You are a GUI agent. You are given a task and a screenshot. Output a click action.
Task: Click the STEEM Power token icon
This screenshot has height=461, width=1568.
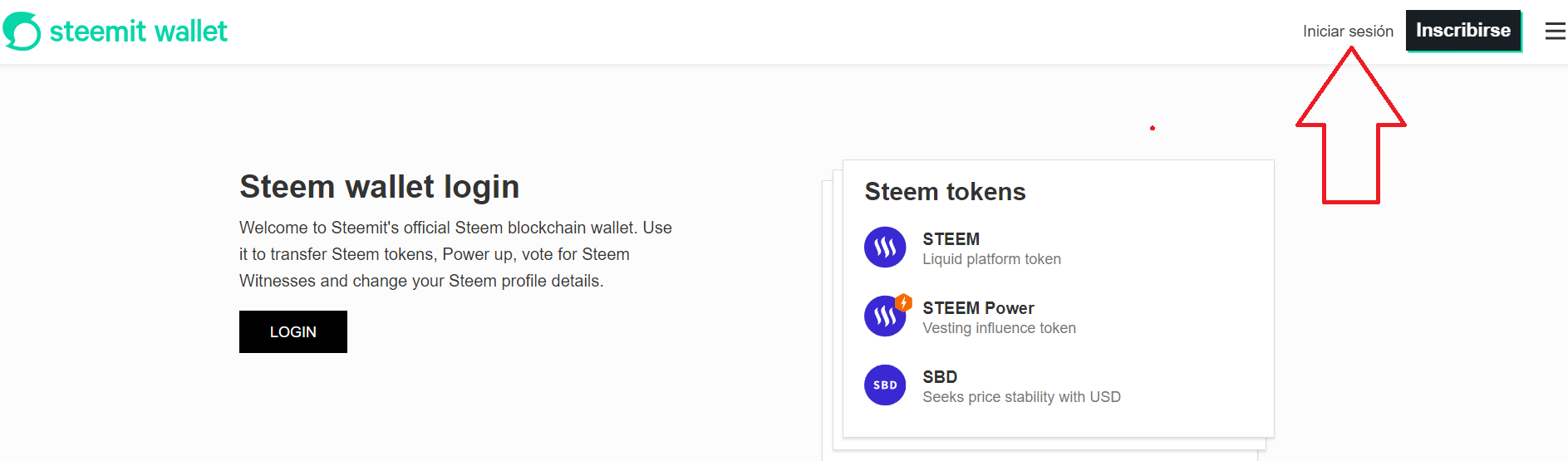coord(883,317)
